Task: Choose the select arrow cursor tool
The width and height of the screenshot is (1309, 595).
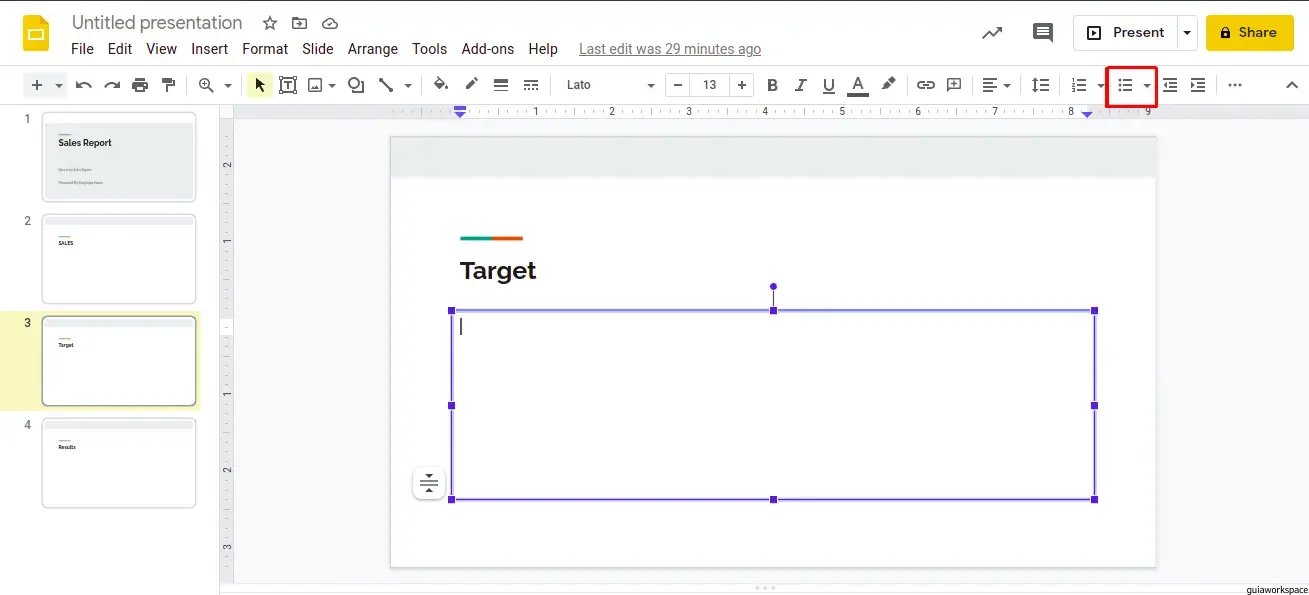Action: (x=260, y=85)
